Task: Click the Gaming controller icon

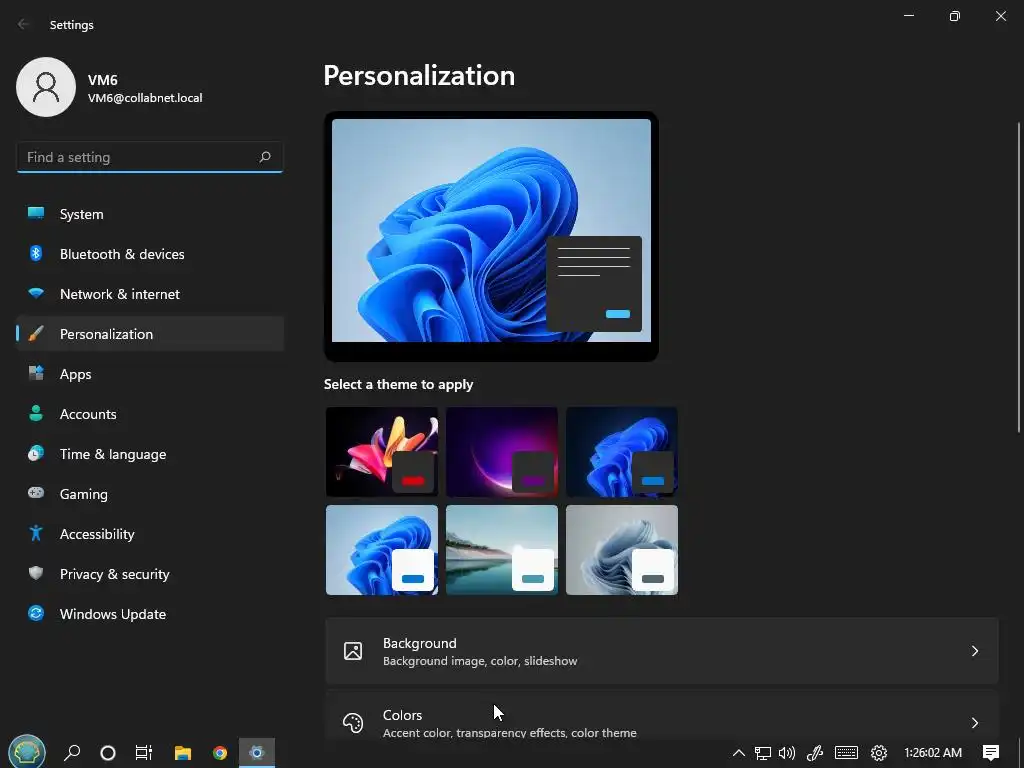Action: click(x=36, y=493)
